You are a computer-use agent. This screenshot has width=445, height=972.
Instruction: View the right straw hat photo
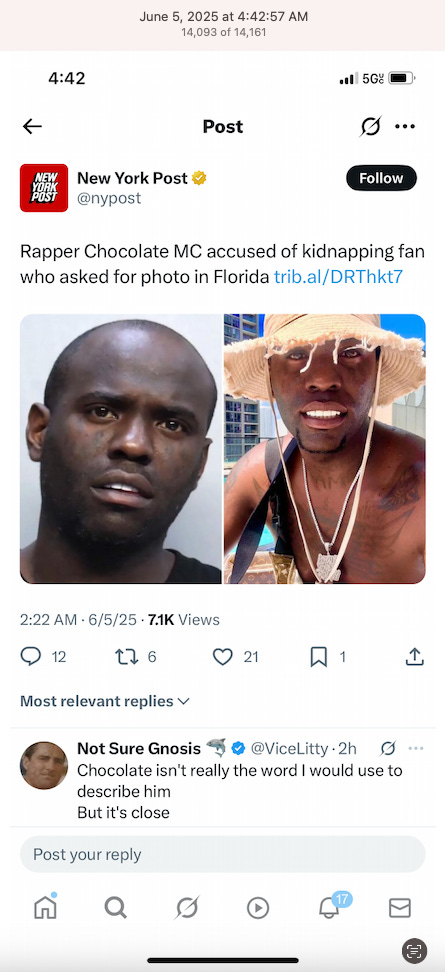pos(325,449)
